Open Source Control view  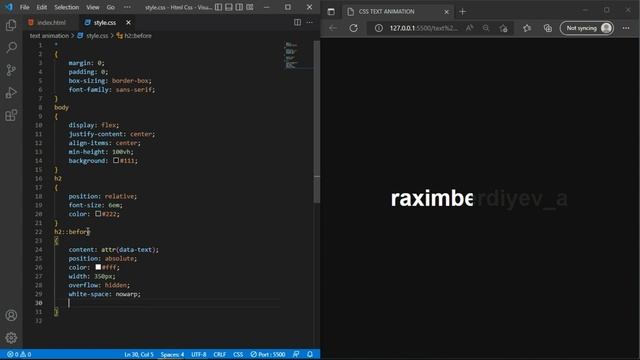click(x=11, y=70)
